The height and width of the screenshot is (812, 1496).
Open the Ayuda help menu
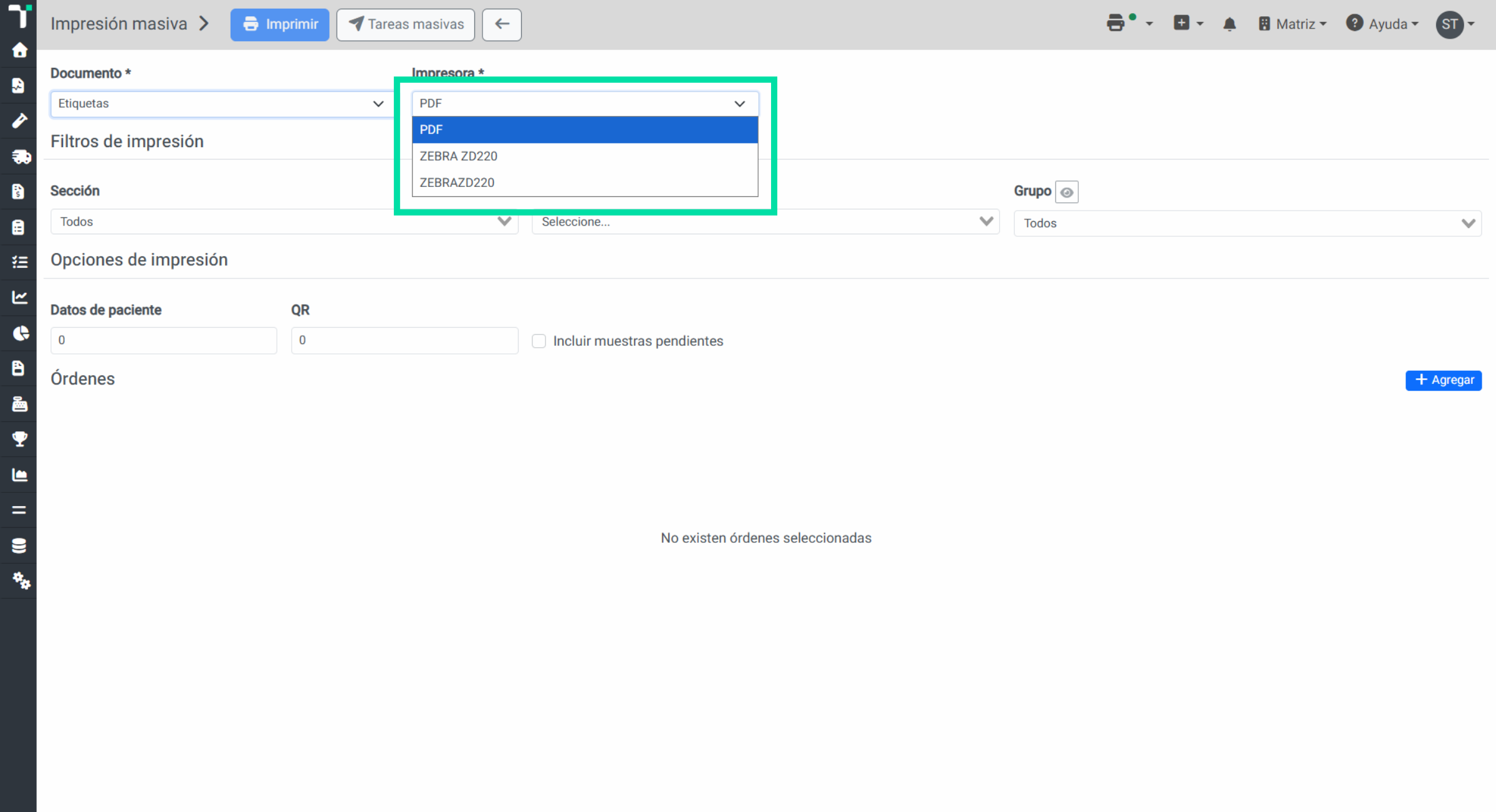coord(1382,24)
